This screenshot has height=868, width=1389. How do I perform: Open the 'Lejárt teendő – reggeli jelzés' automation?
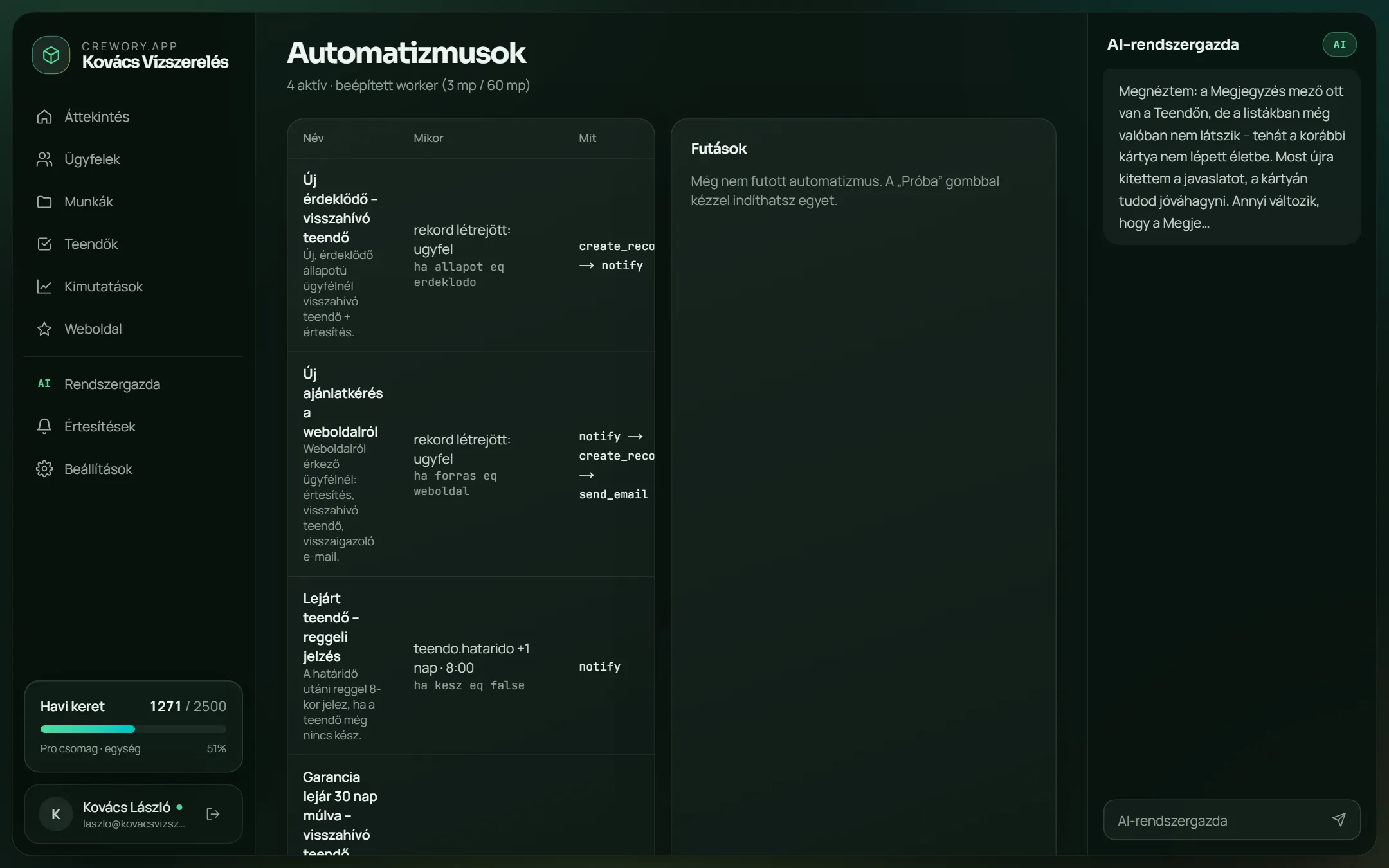(x=471, y=667)
